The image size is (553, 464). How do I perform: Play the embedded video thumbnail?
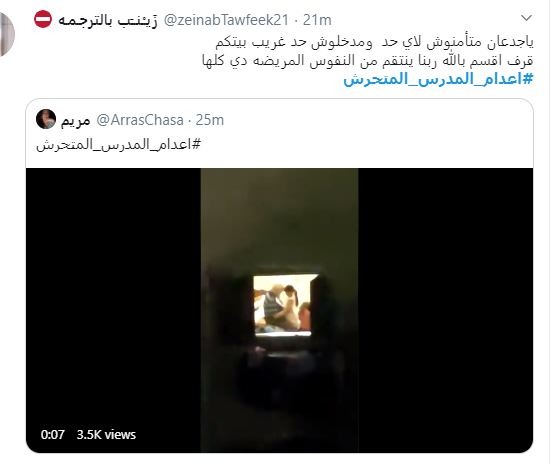coord(279,310)
